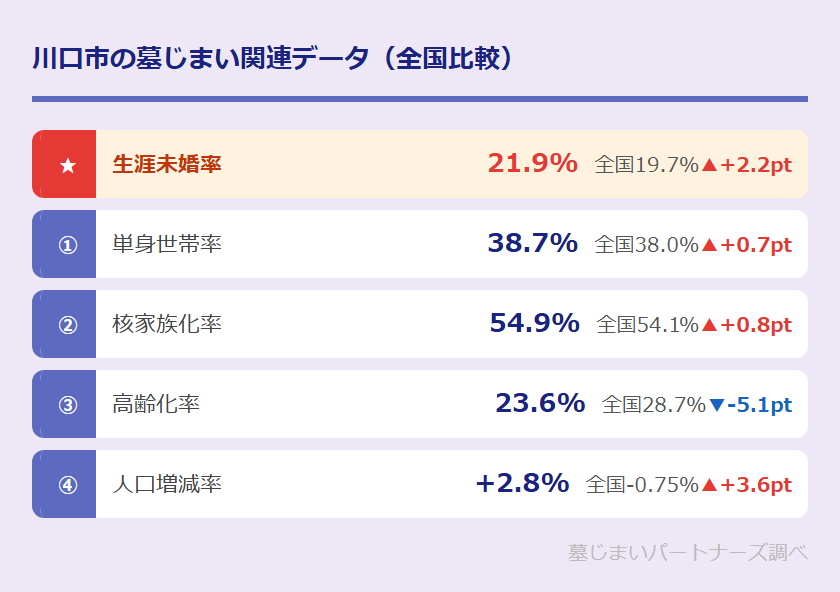Click the 墓じまいパートナーズ調べ source credit
The image size is (840, 592).
[x=687, y=552]
